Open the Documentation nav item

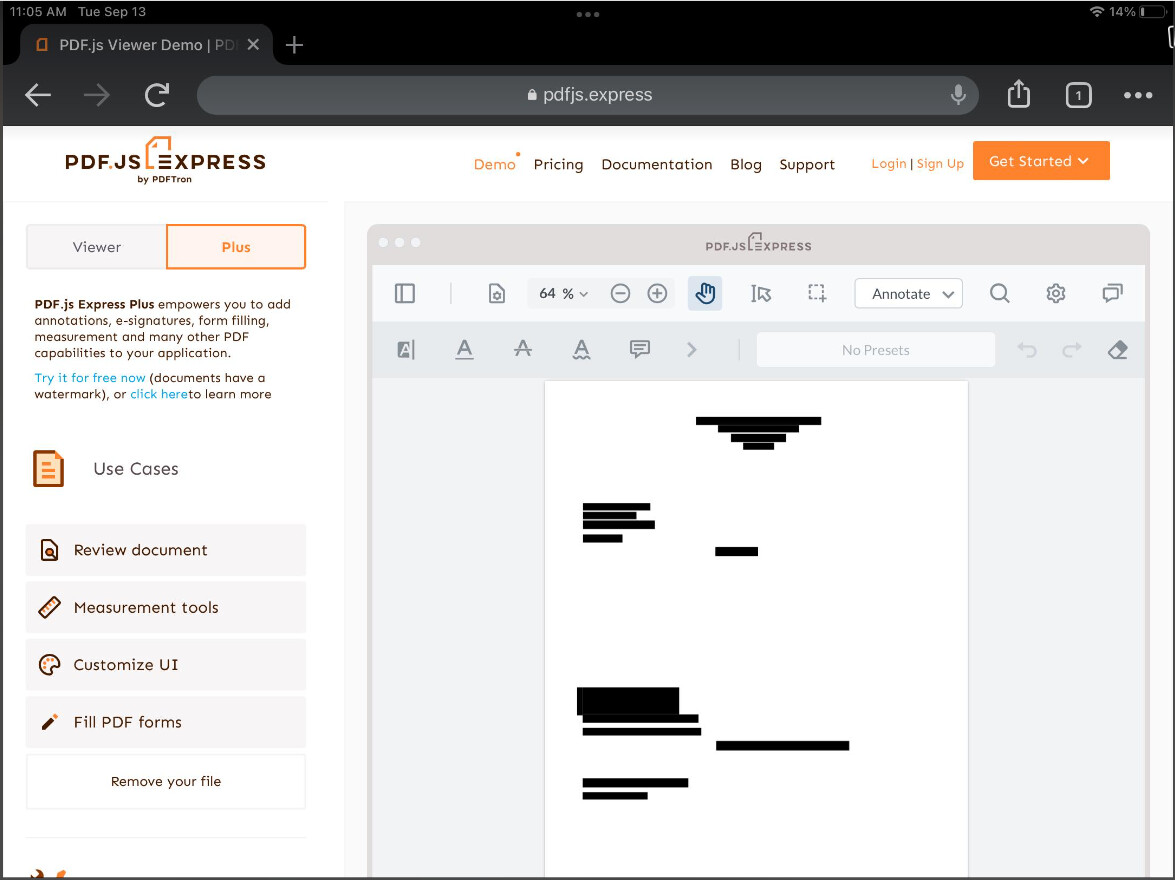point(656,164)
